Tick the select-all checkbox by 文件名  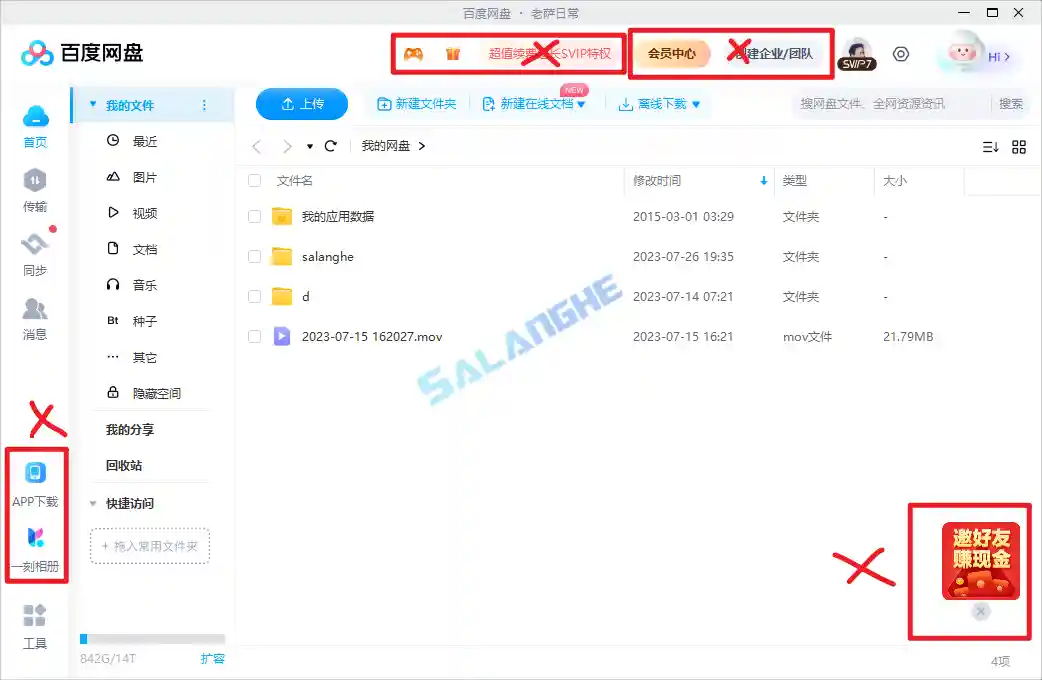[x=255, y=180]
